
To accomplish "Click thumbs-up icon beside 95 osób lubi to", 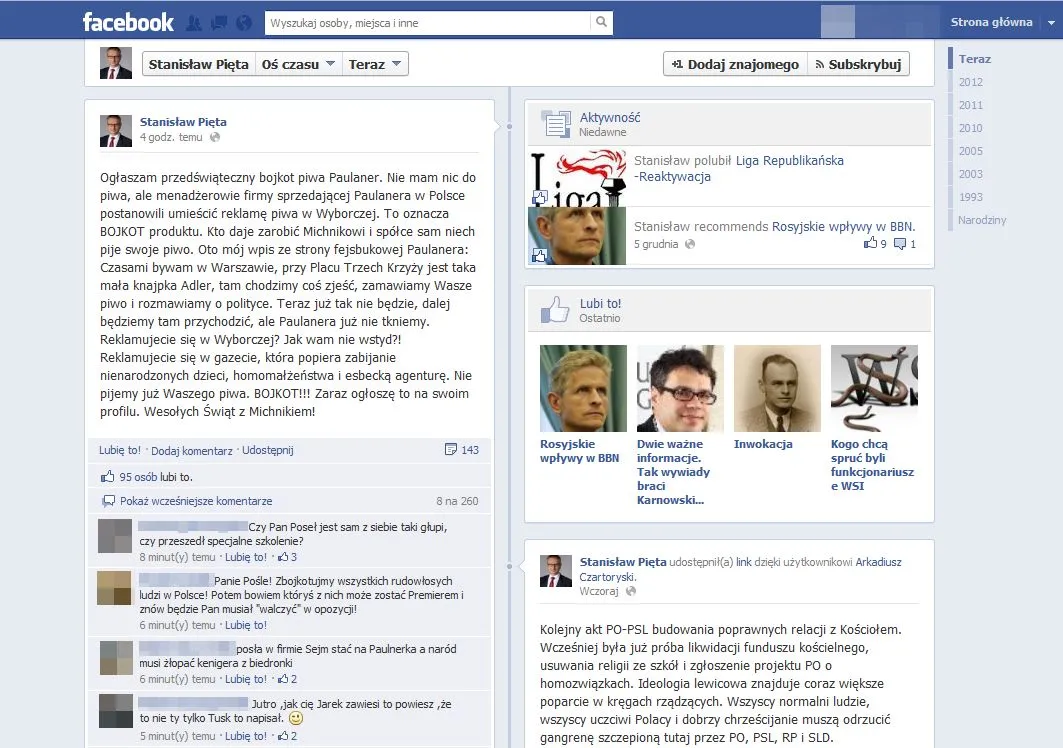I will pyautogui.click(x=107, y=477).
